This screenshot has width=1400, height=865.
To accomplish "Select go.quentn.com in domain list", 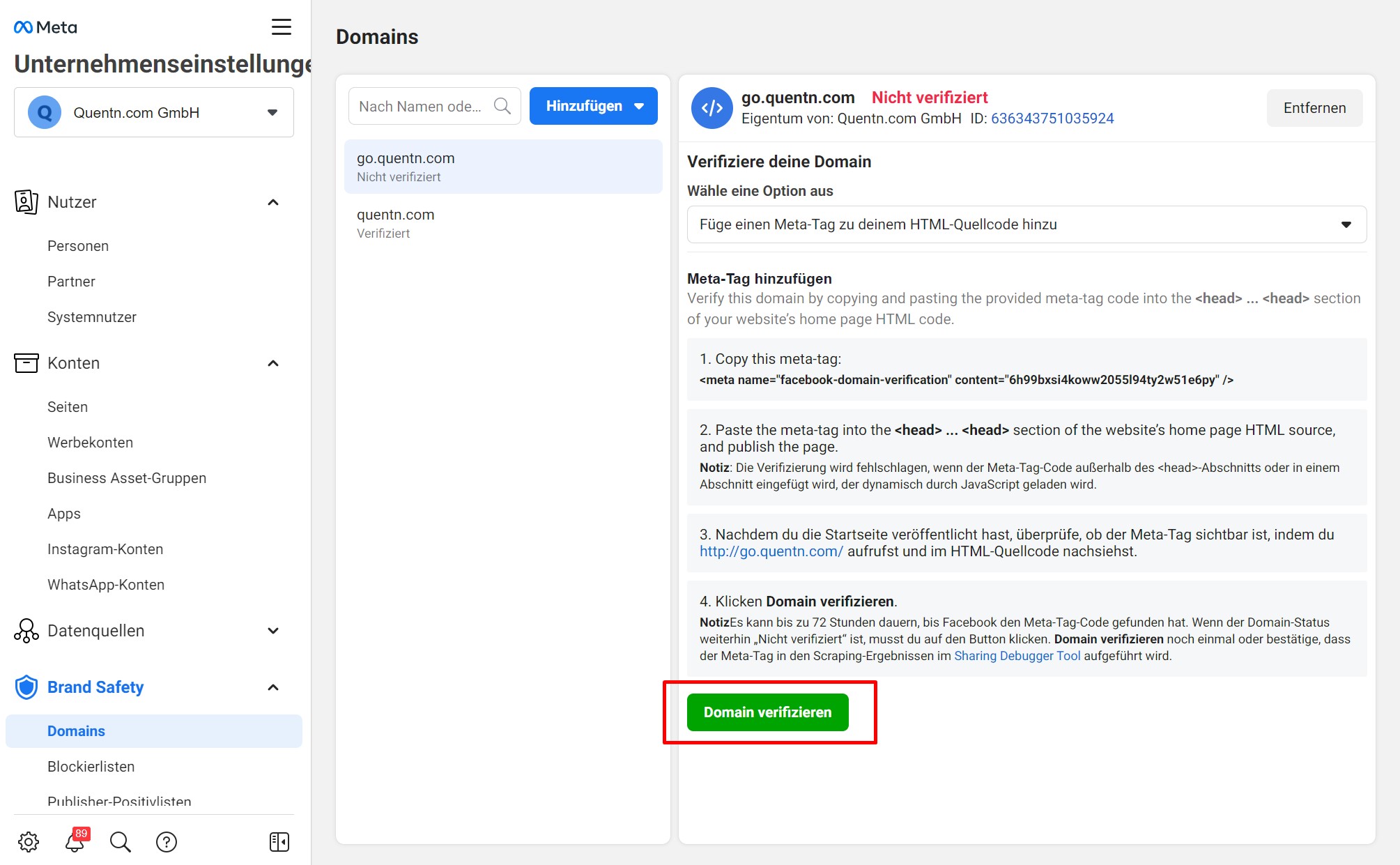I will (503, 167).
